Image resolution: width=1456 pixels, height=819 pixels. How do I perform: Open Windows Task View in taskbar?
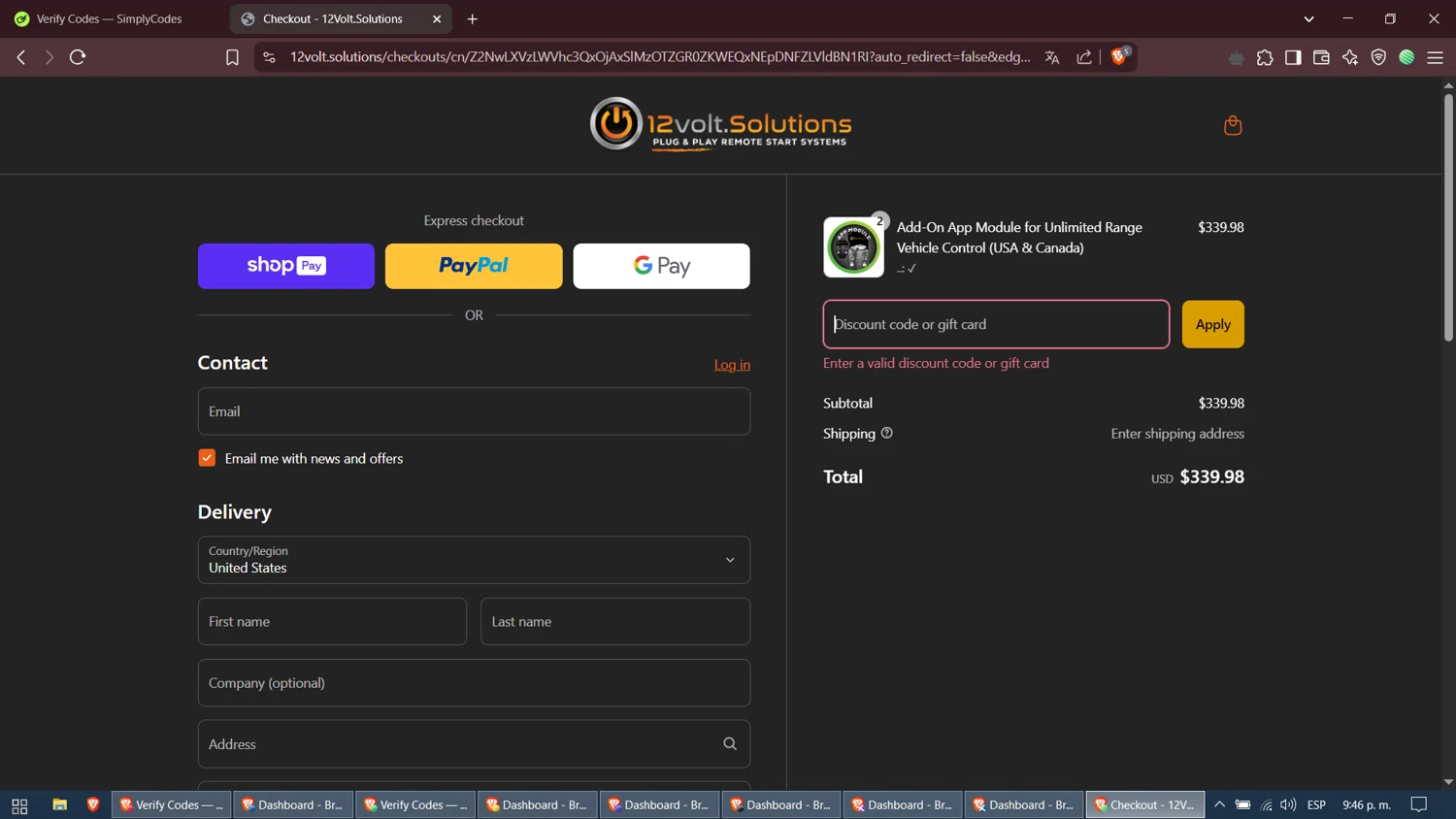(x=19, y=805)
